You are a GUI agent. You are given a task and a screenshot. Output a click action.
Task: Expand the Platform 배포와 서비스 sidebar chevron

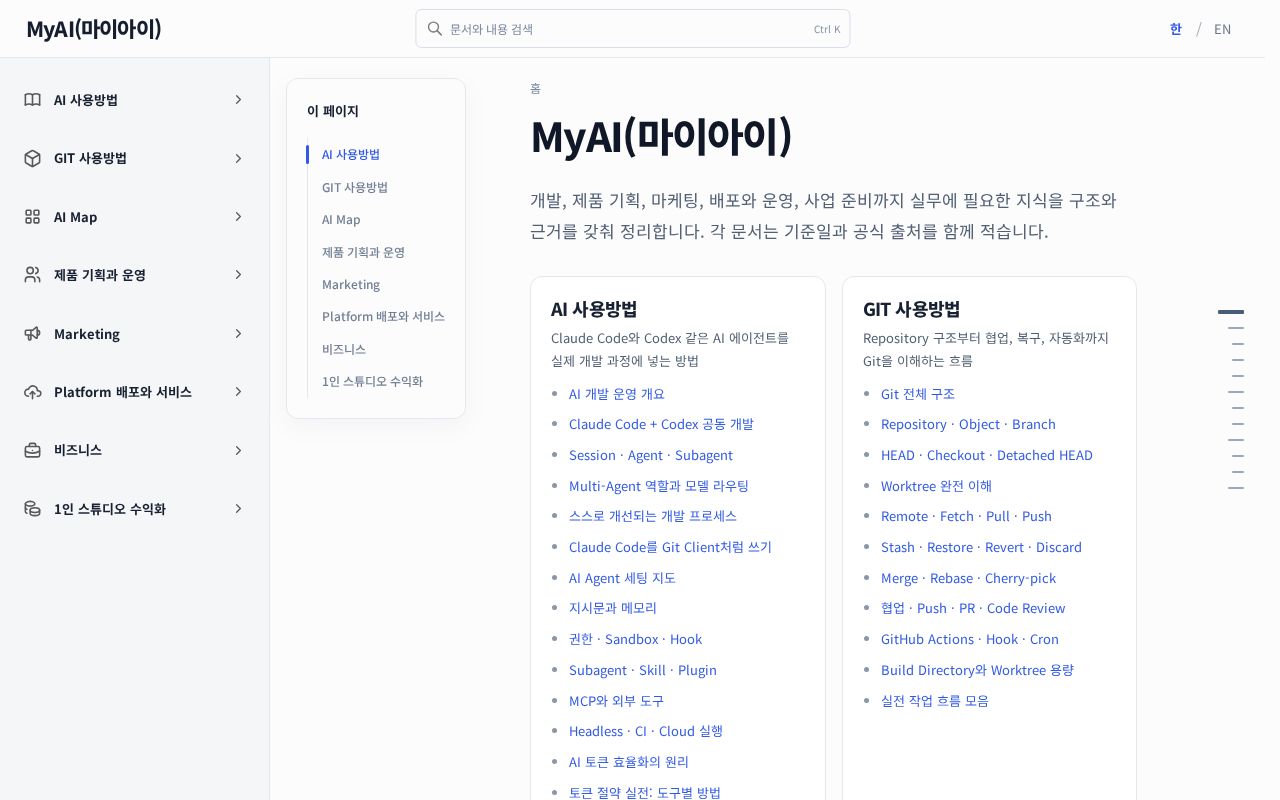(238, 392)
